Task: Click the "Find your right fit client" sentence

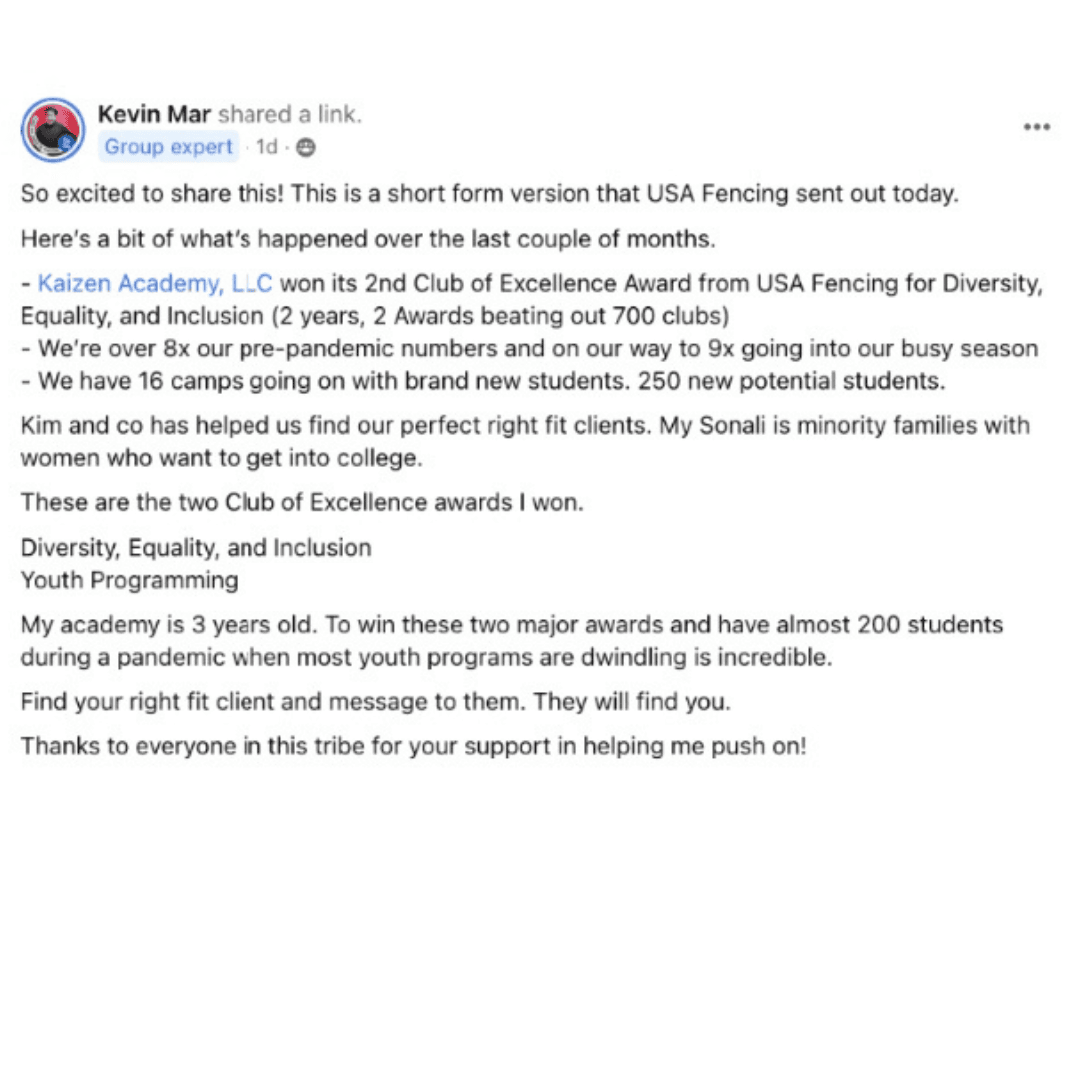Action: click(375, 702)
